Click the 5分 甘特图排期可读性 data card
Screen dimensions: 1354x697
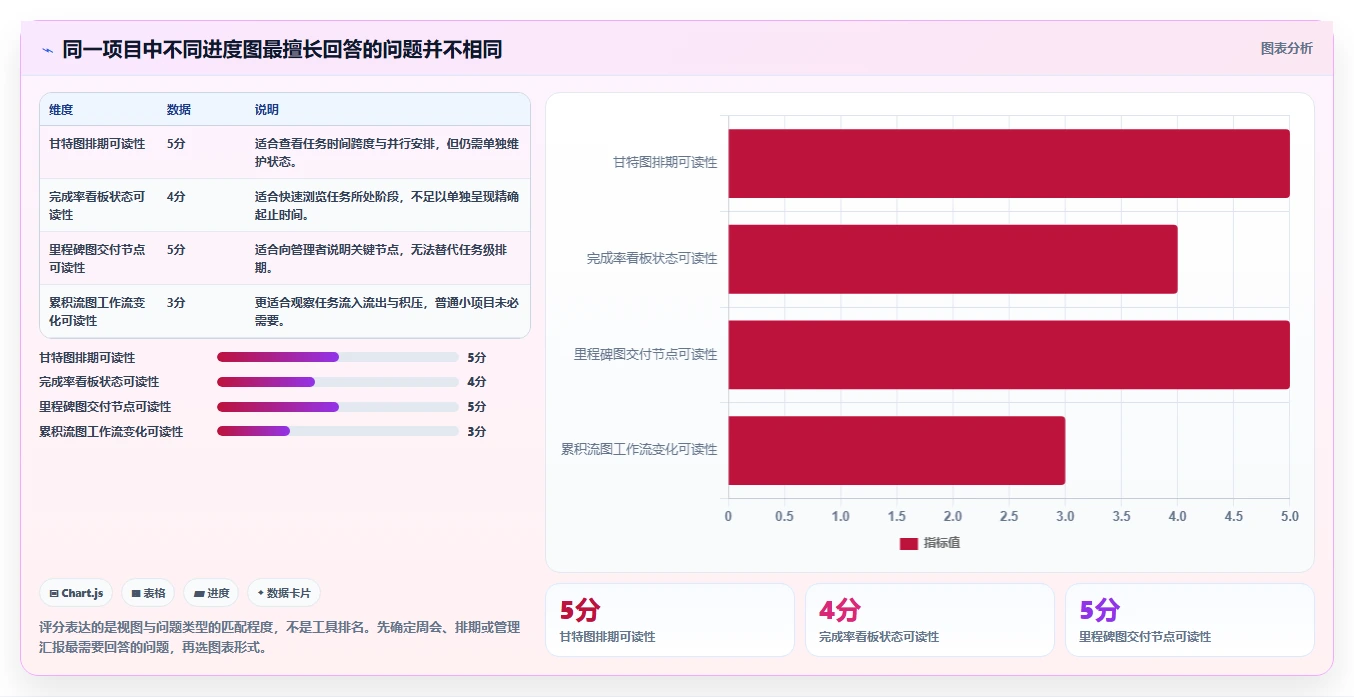pyautogui.click(x=670, y=620)
